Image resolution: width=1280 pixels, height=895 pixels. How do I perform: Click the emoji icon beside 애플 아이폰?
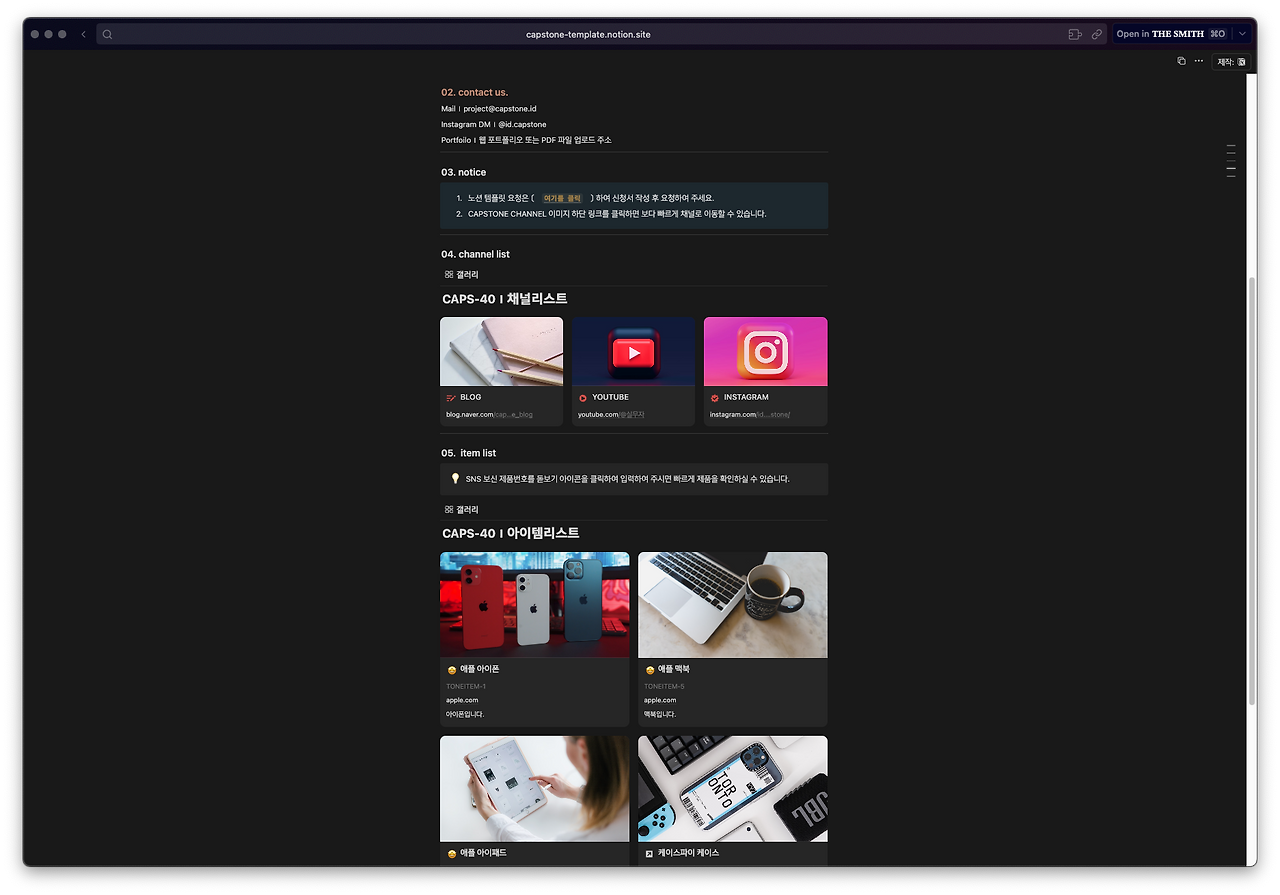click(451, 670)
